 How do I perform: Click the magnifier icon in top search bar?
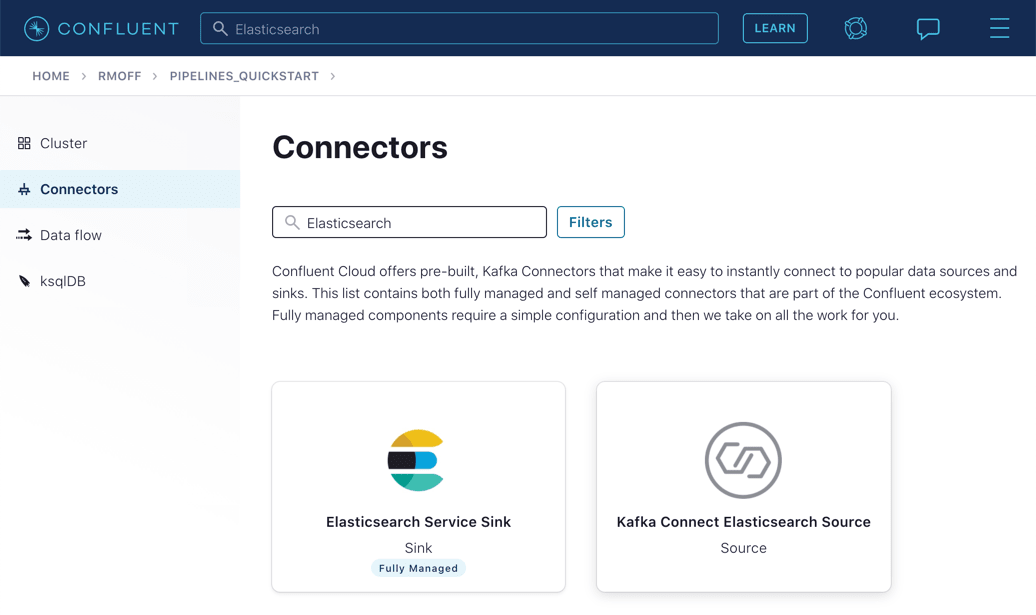[x=220, y=28]
